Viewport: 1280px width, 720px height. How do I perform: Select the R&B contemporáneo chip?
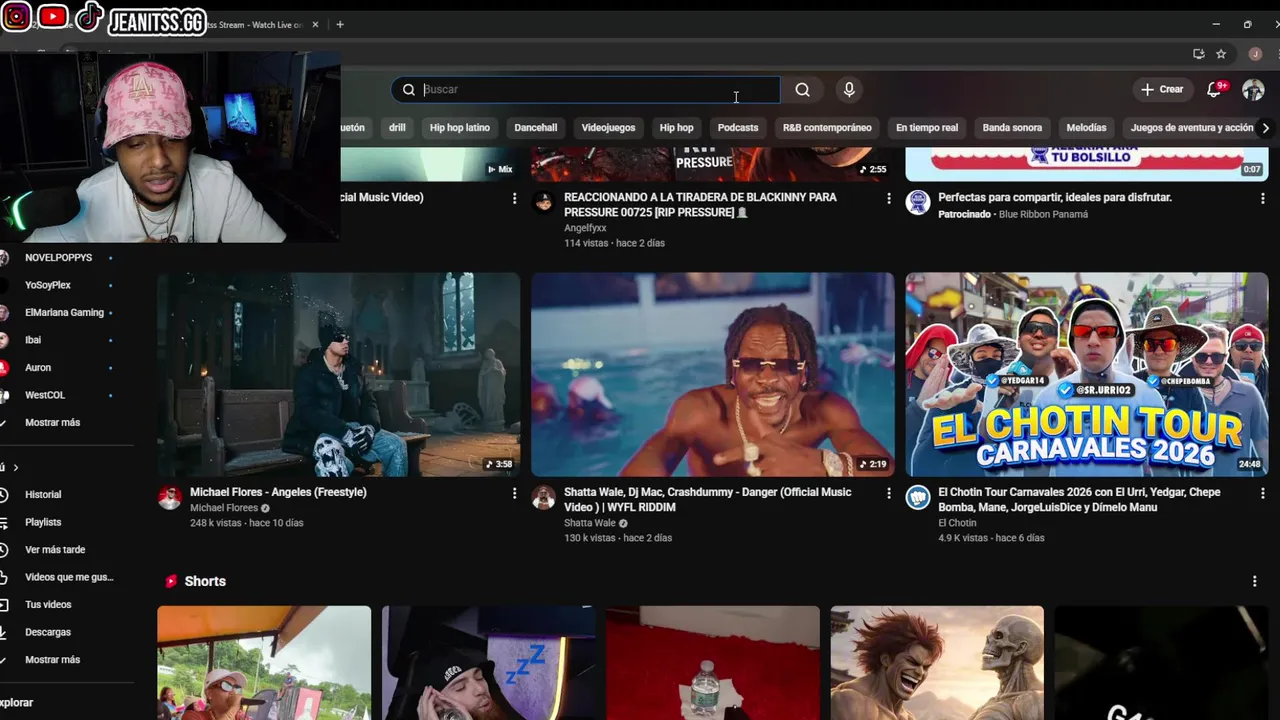tap(827, 128)
